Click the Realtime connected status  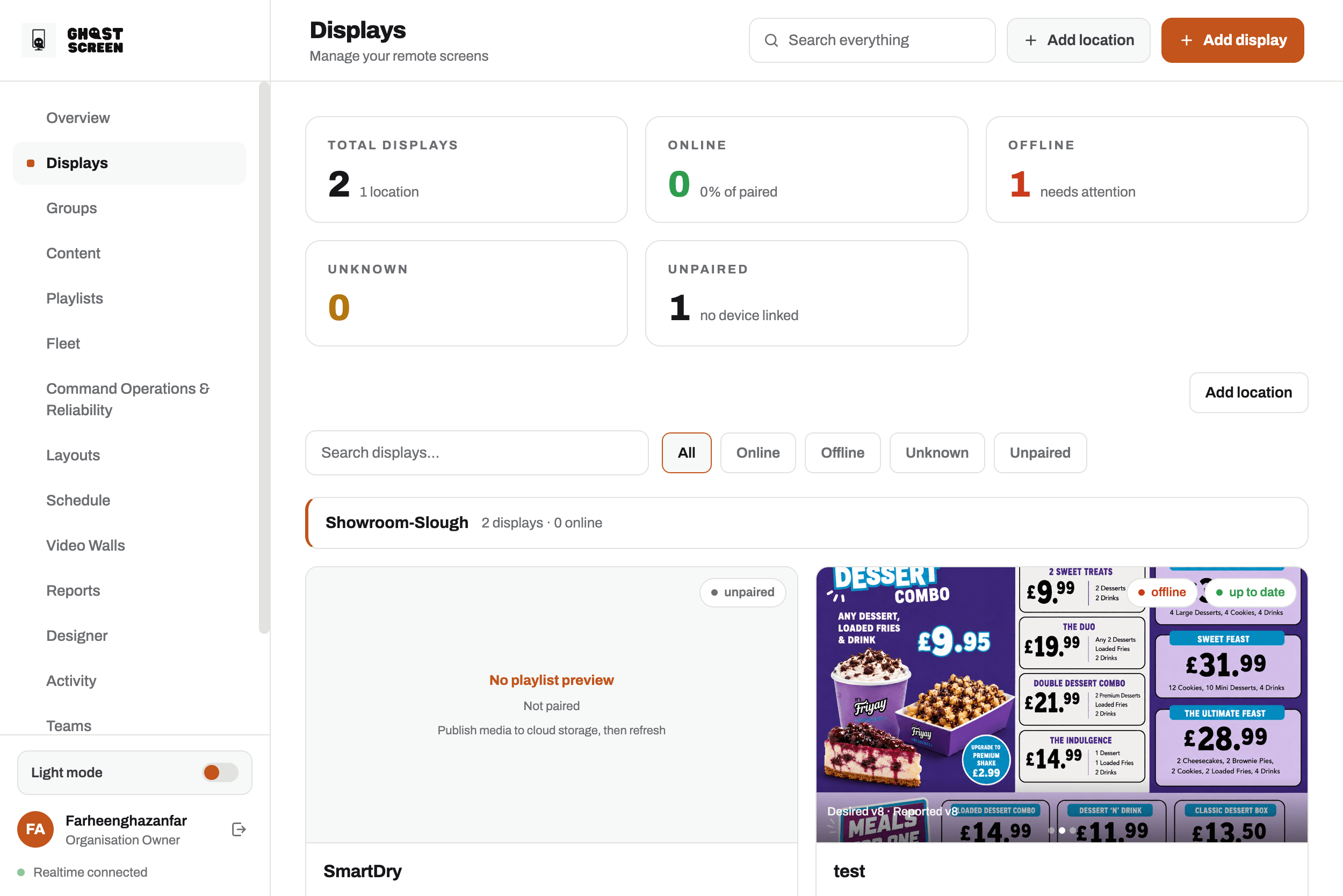point(82,872)
